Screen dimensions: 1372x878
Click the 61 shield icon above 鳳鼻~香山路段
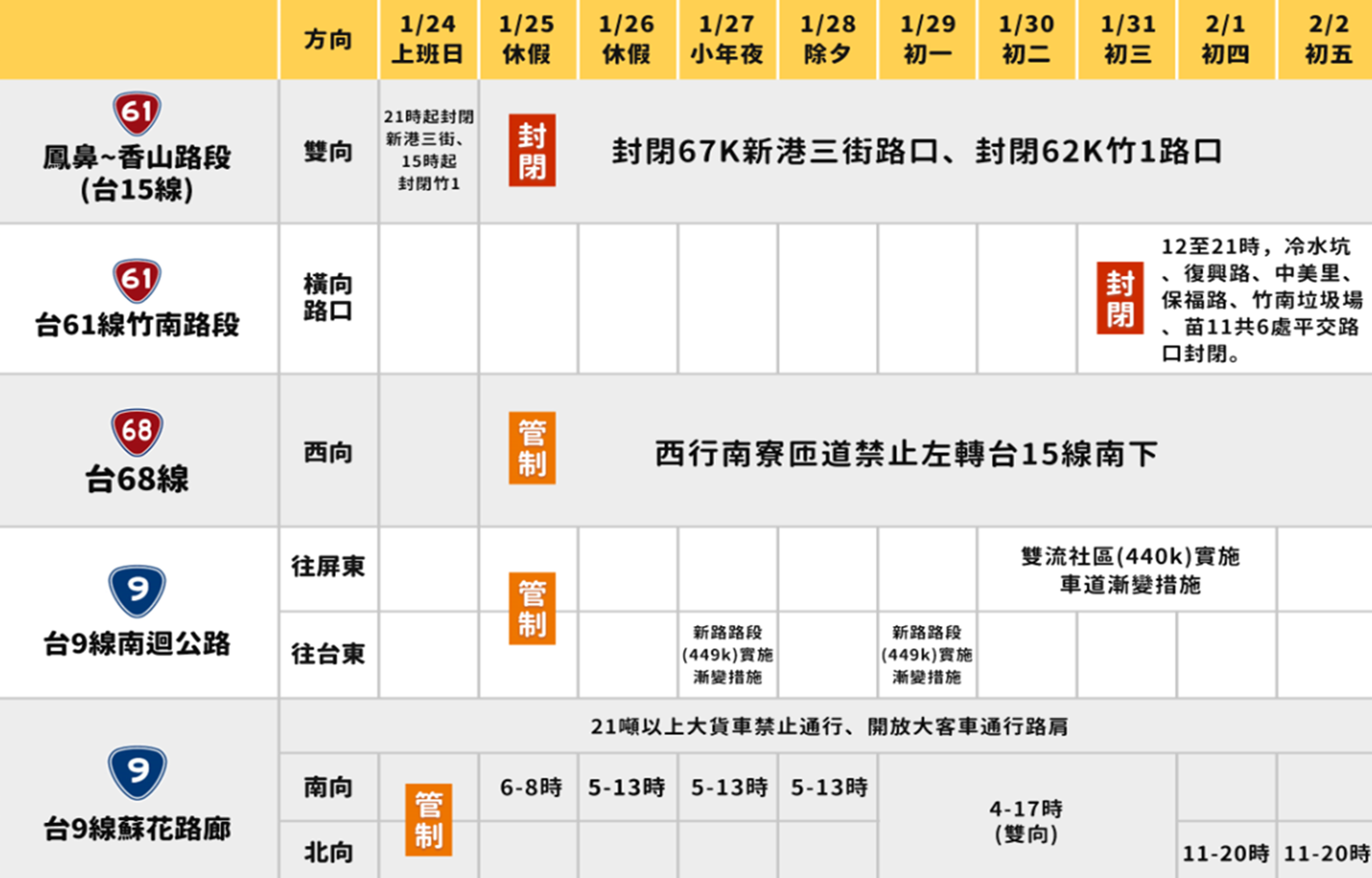coord(137,113)
